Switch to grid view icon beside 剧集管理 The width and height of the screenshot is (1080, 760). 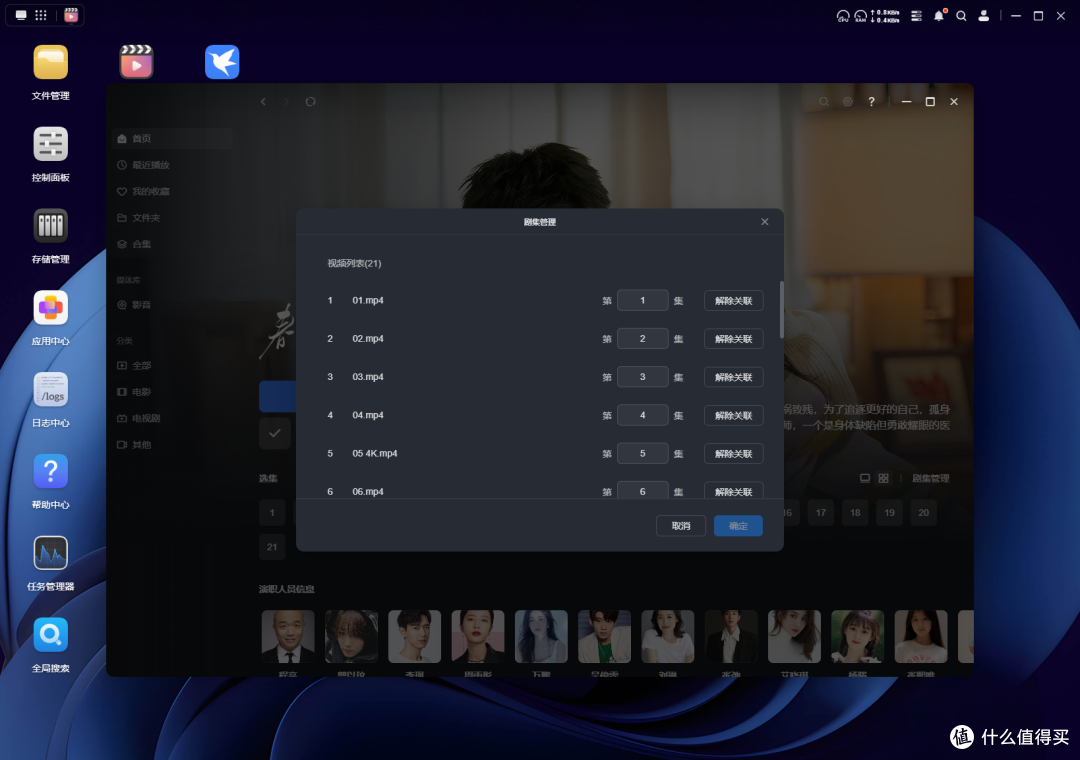pos(884,478)
